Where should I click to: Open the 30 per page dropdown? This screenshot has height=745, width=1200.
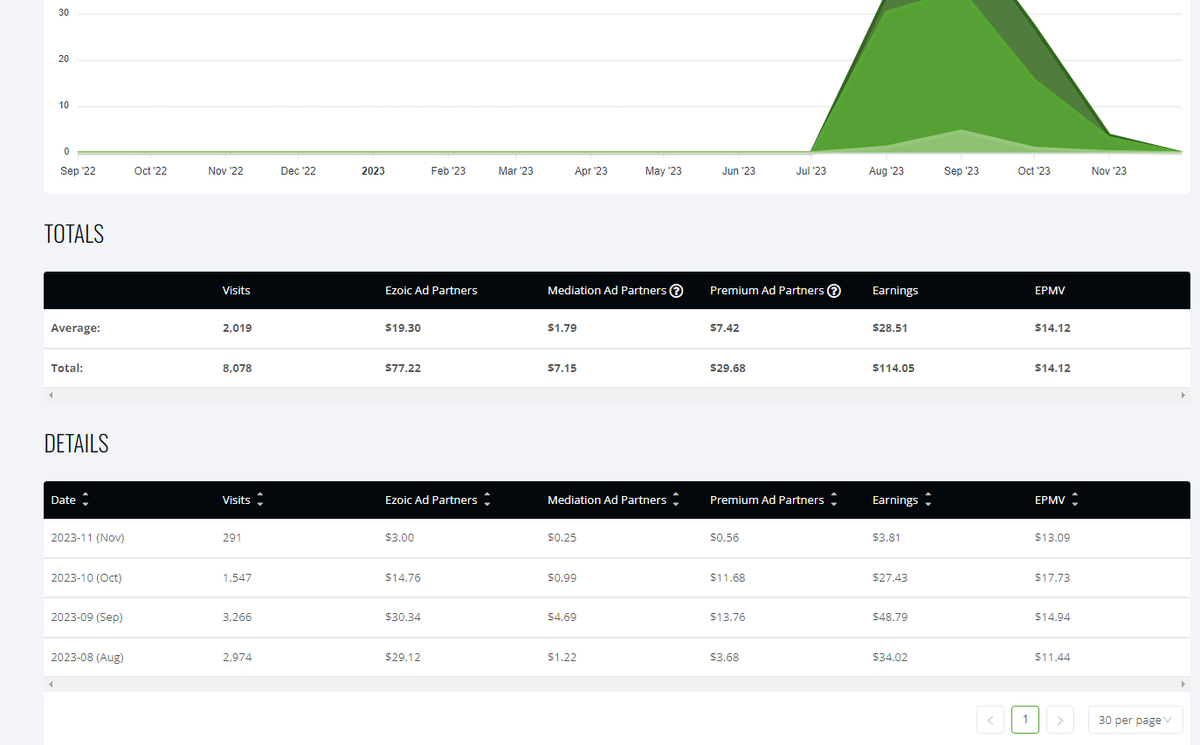click(x=1135, y=719)
